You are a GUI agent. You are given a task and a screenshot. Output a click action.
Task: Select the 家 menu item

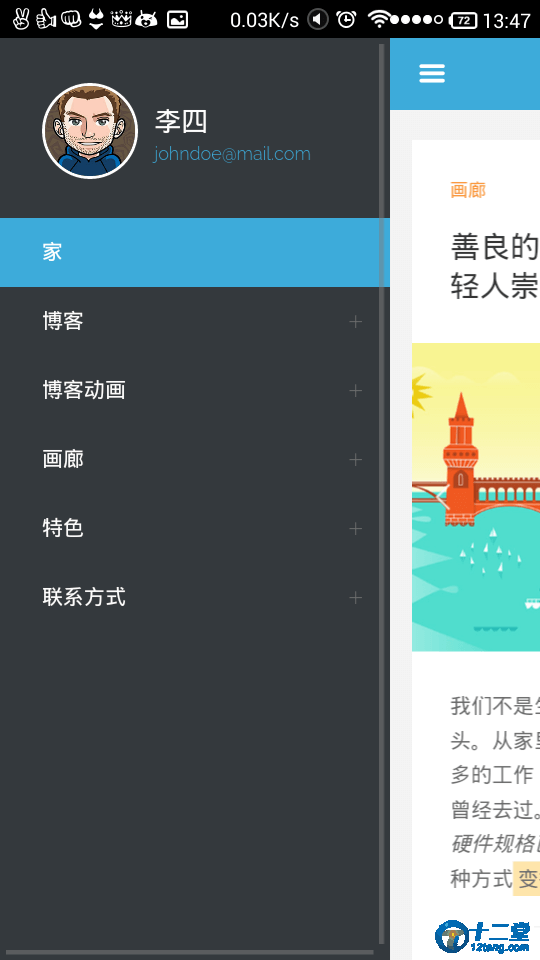click(x=195, y=252)
